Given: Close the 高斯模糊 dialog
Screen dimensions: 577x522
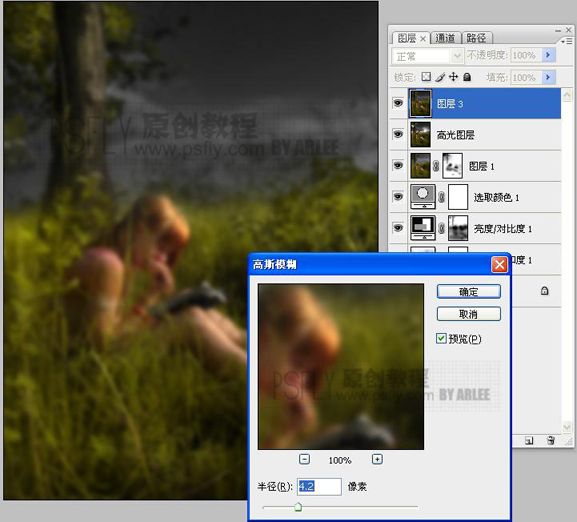Looking at the screenshot, I should 499,264.
